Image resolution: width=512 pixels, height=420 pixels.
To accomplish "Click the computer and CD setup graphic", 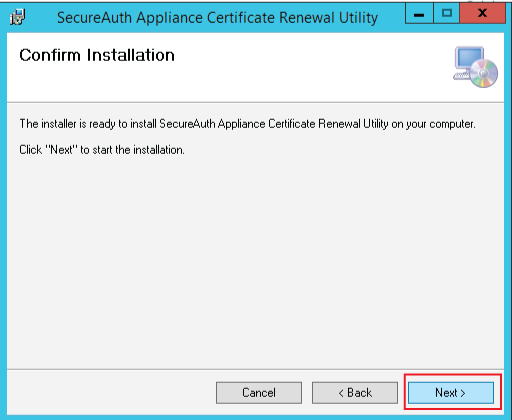I will click(476, 67).
